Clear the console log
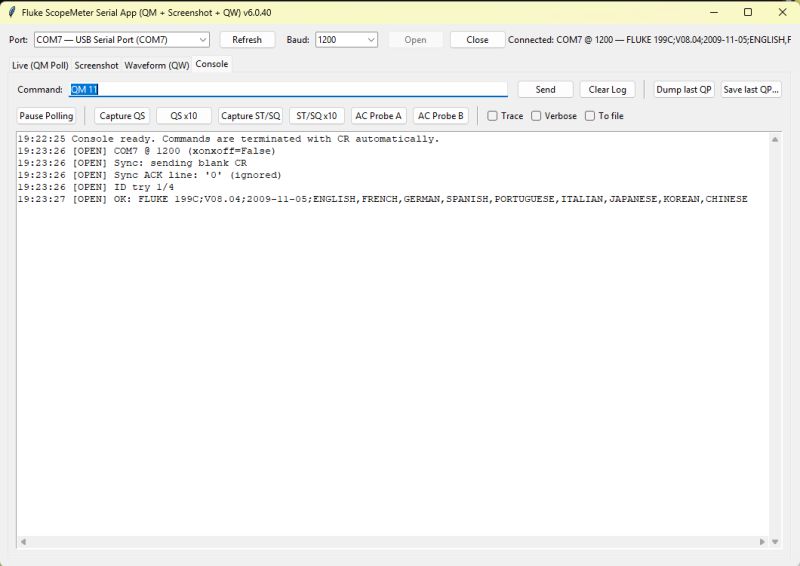The width and height of the screenshot is (800, 566). [607, 89]
